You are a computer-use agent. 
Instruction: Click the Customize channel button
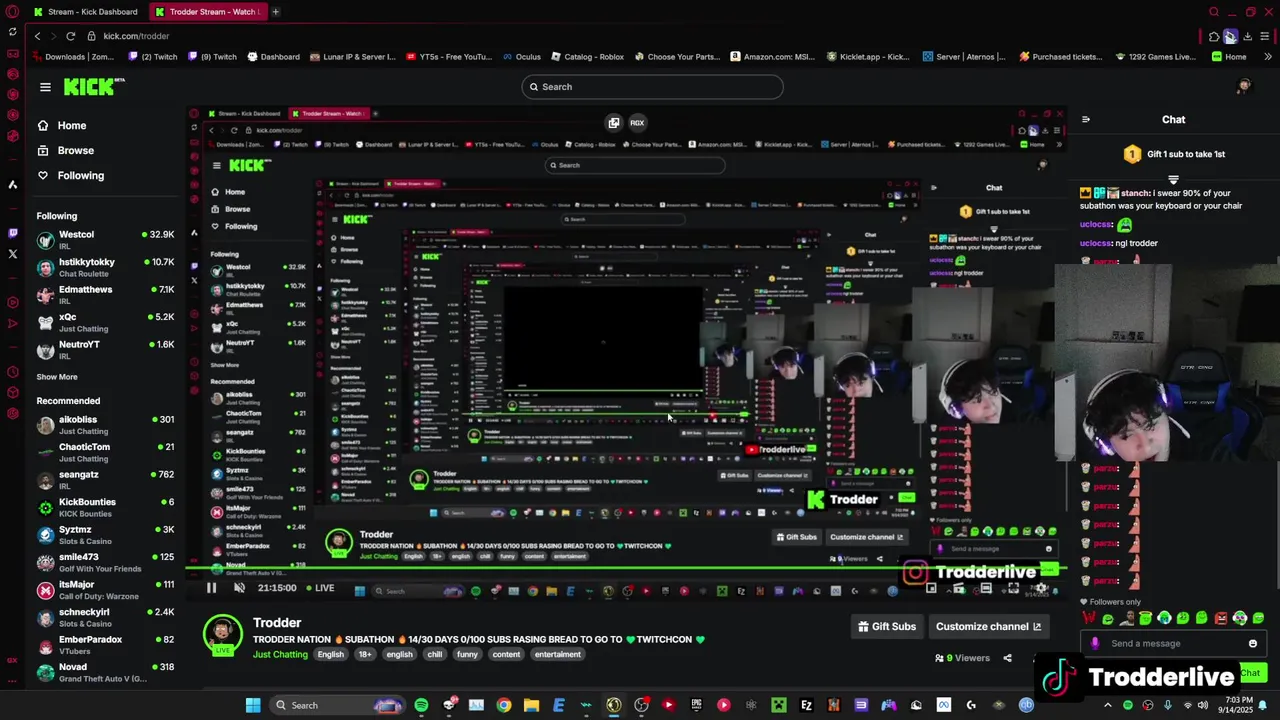point(988,627)
